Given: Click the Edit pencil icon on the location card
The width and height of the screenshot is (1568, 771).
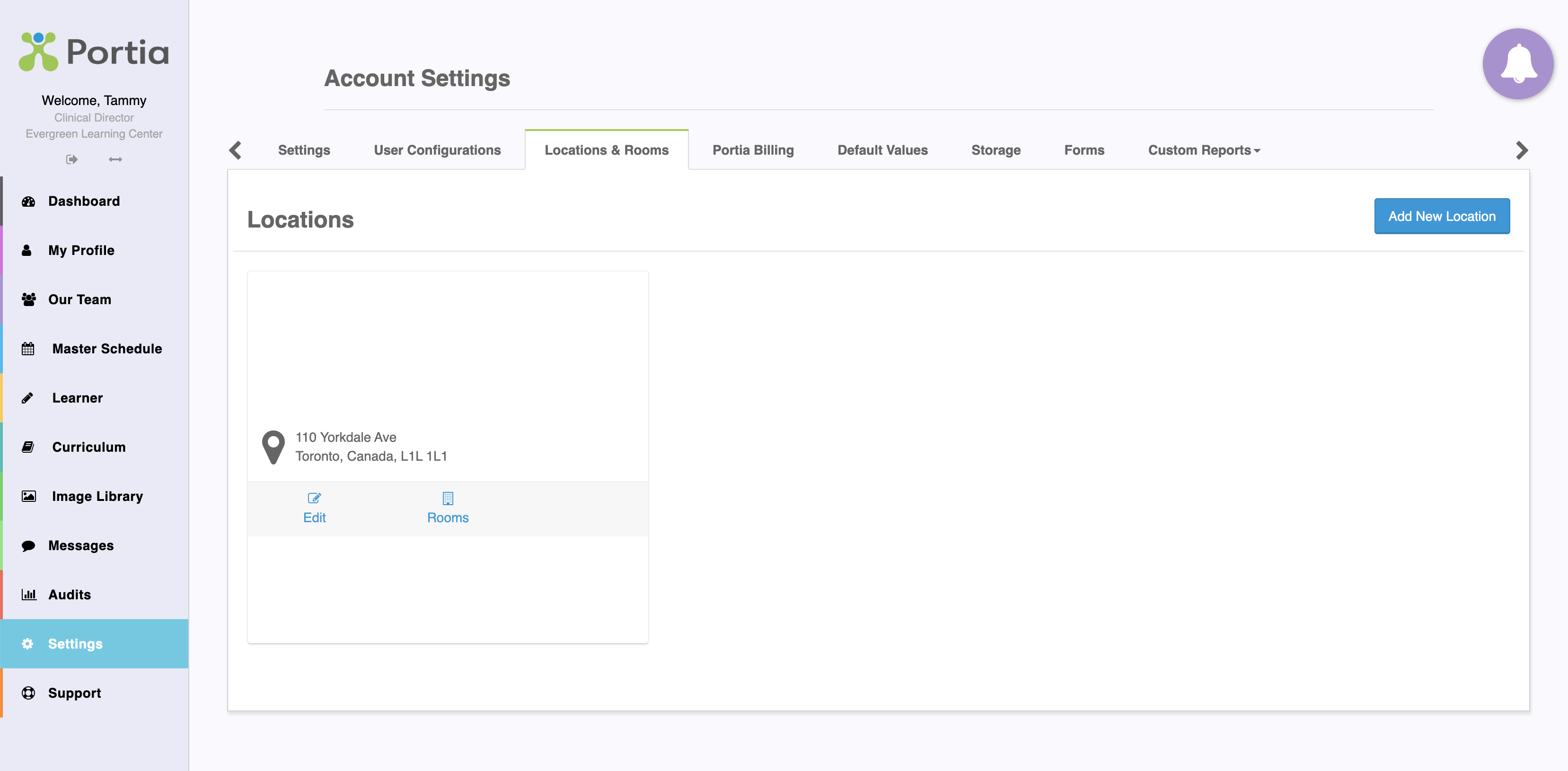Looking at the screenshot, I should pyautogui.click(x=314, y=499).
